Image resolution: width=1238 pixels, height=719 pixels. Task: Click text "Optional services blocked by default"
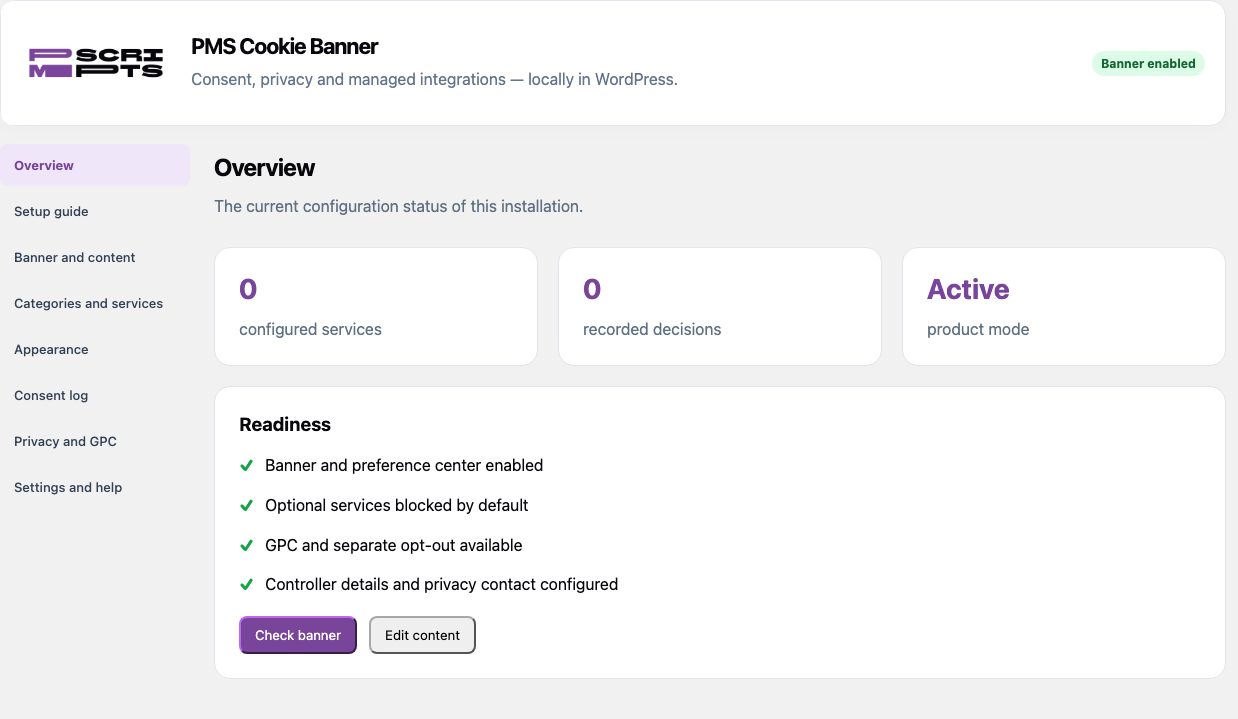click(397, 505)
